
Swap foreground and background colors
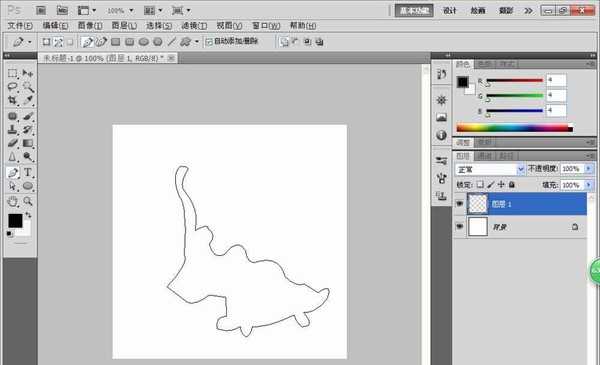(28, 215)
